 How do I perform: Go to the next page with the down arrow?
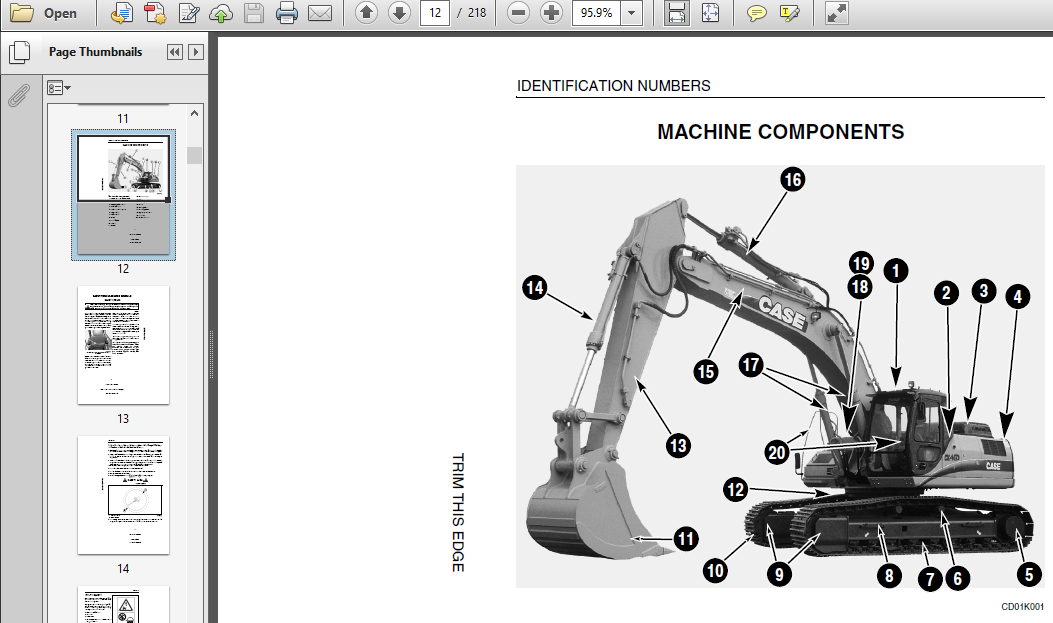400,12
